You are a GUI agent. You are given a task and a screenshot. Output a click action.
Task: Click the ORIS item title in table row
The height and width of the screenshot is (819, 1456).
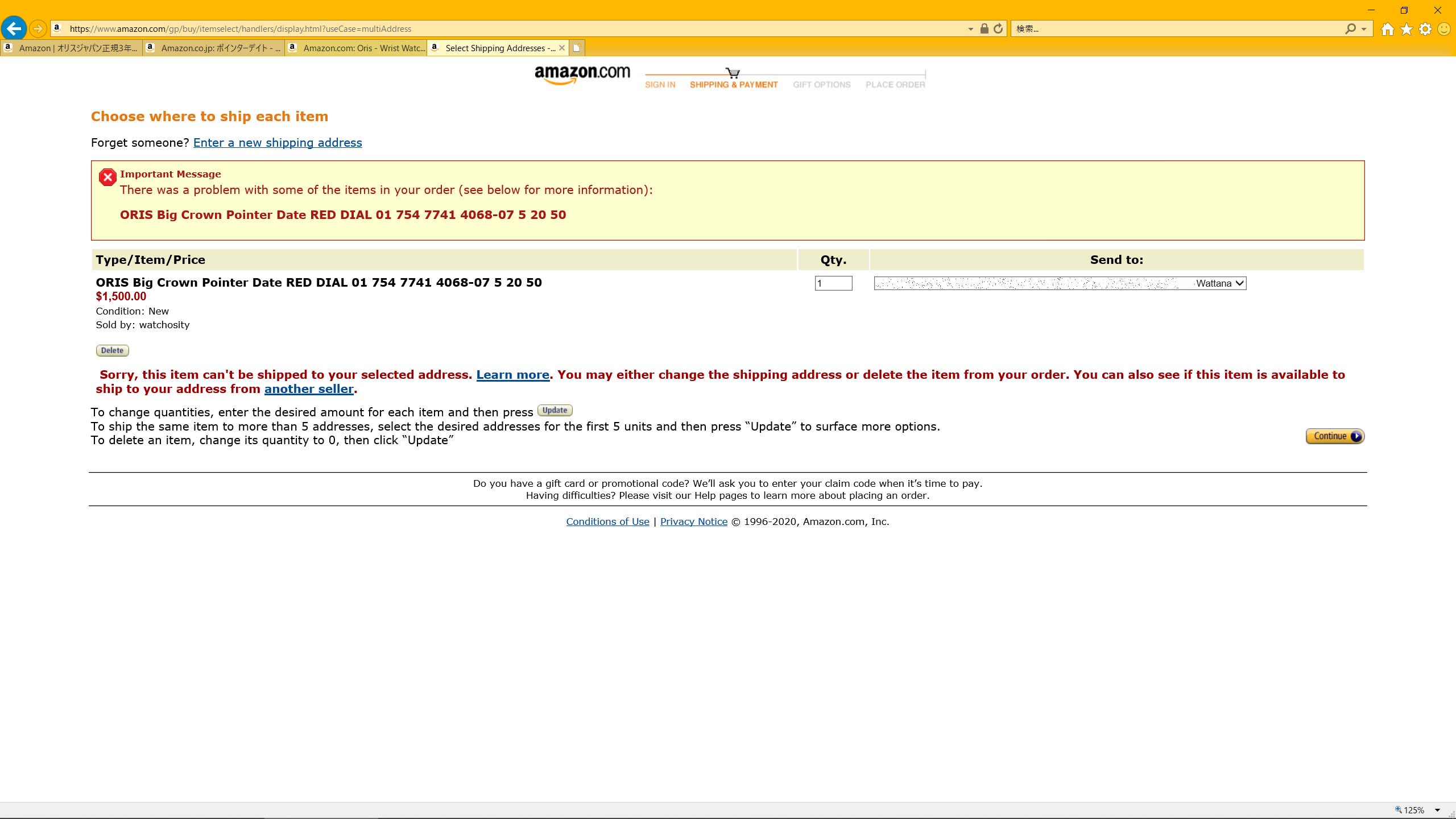click(x=318, y=283)
